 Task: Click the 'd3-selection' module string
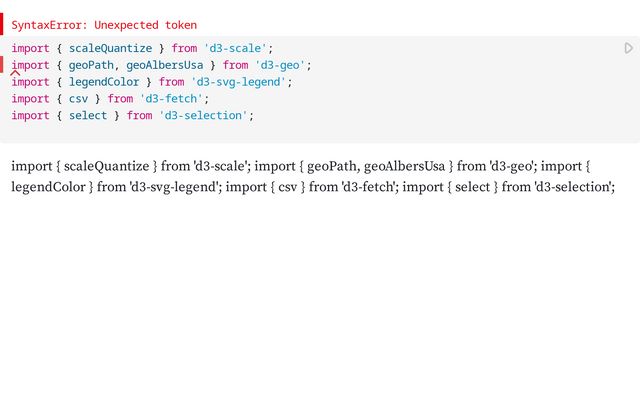click(204, 116)
